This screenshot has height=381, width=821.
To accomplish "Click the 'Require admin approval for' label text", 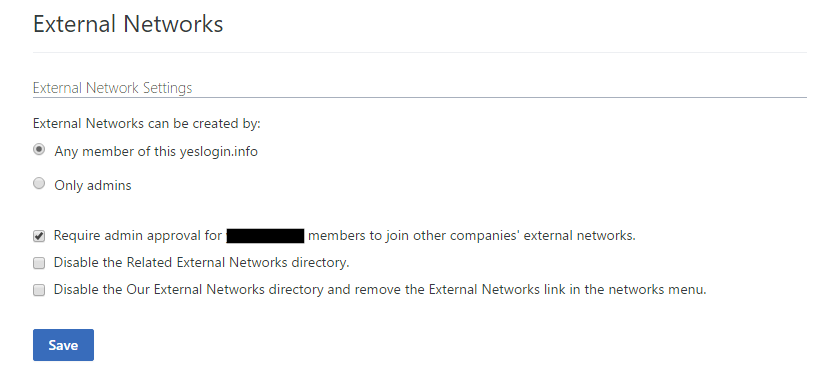I will (x=138, y=236).
